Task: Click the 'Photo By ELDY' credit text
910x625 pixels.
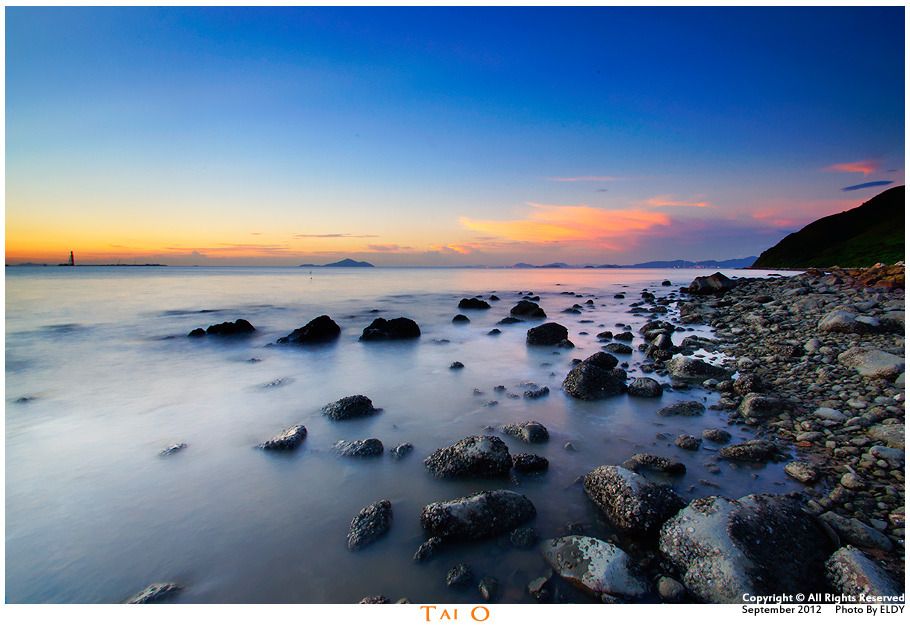Action: pos(869,609)
